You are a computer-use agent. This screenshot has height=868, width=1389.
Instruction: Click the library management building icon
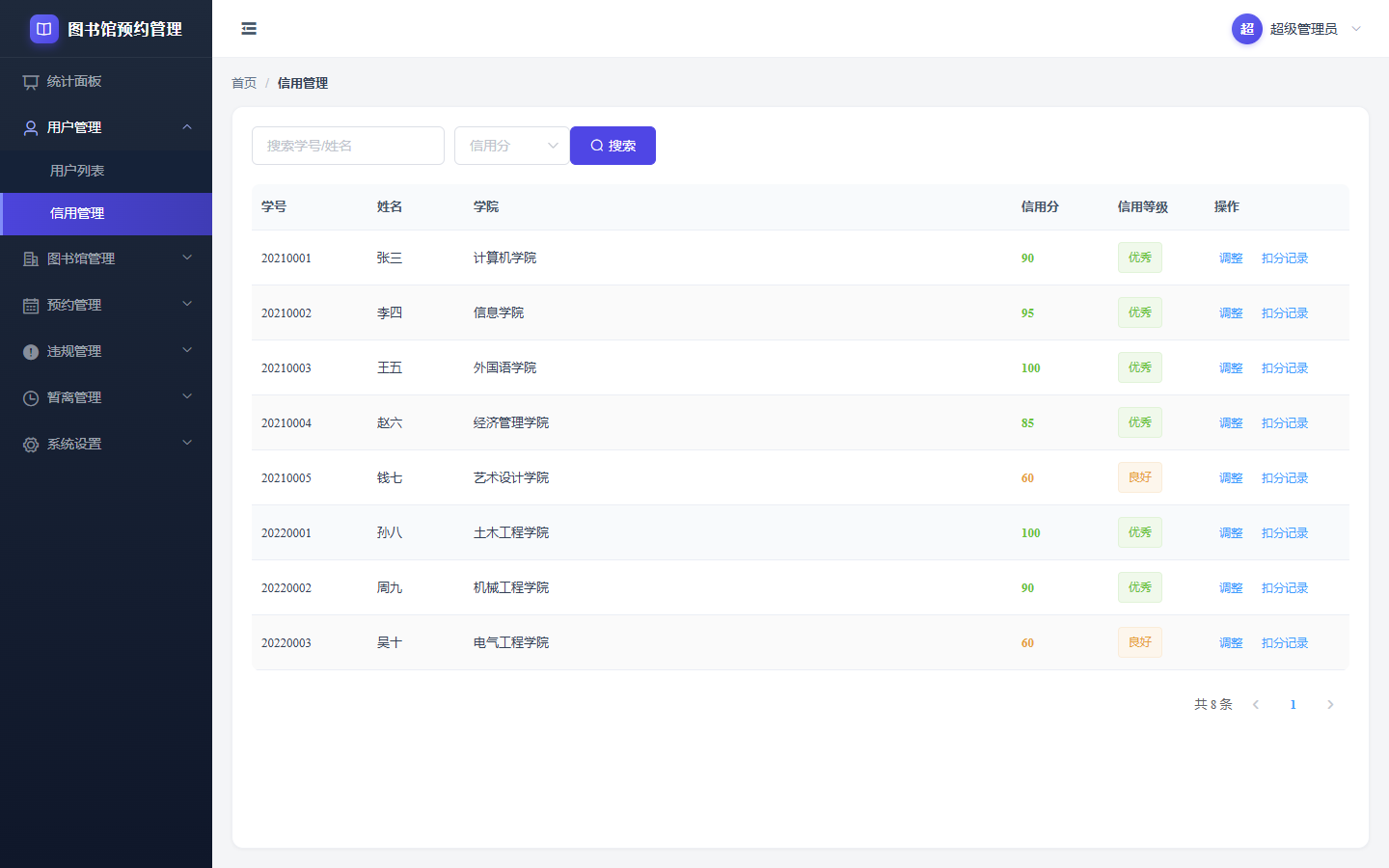(31, 258)
